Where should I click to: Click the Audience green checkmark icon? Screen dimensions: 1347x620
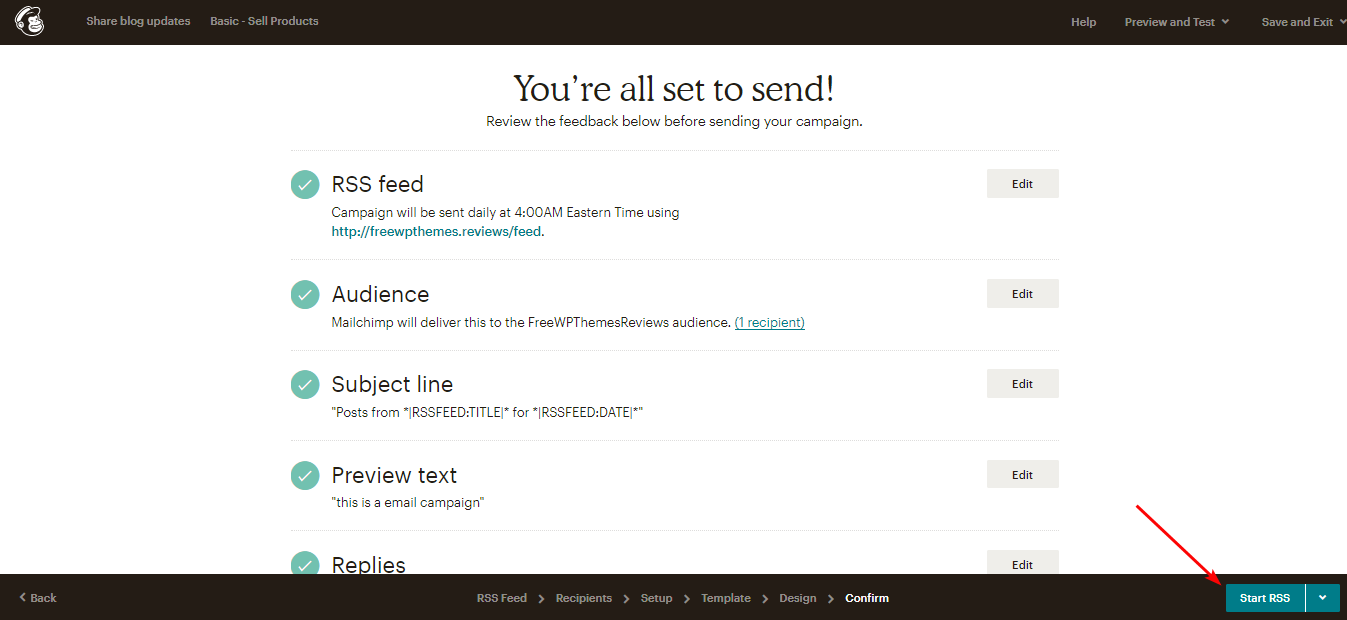(305, 294)
